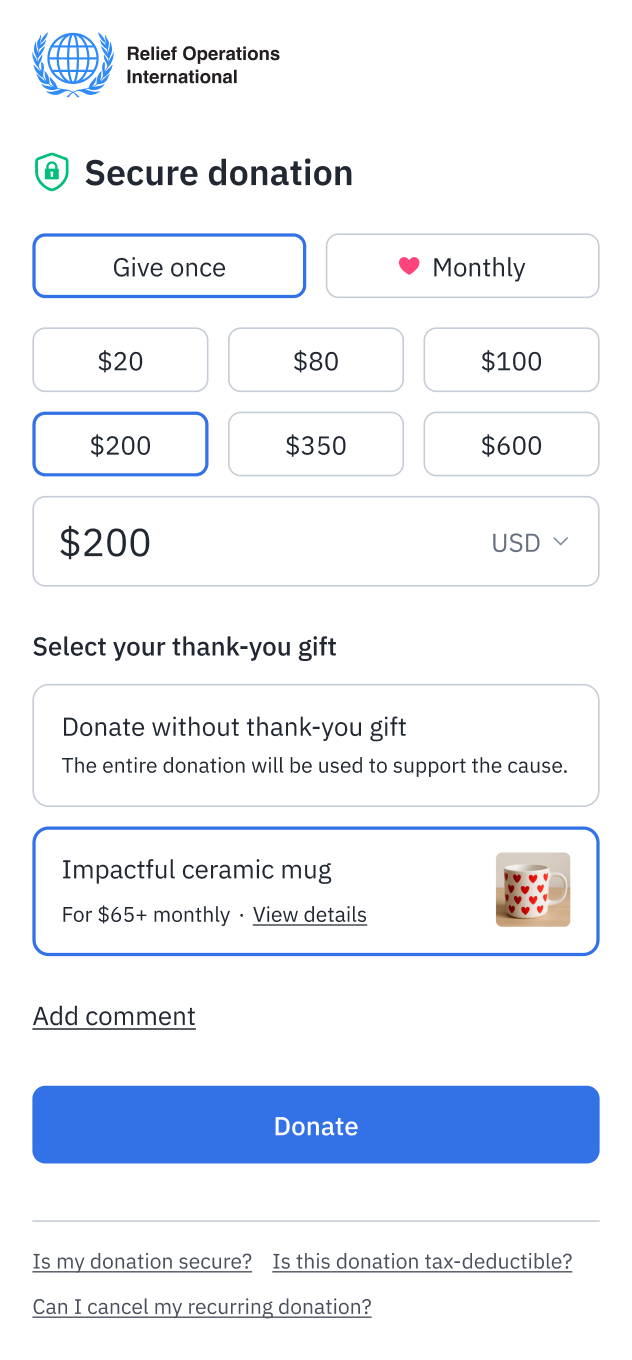Viewport: 632px width, 1360px height.
Task: Click the ceramic mug photo thumbnail
Action: click(533, 890)
